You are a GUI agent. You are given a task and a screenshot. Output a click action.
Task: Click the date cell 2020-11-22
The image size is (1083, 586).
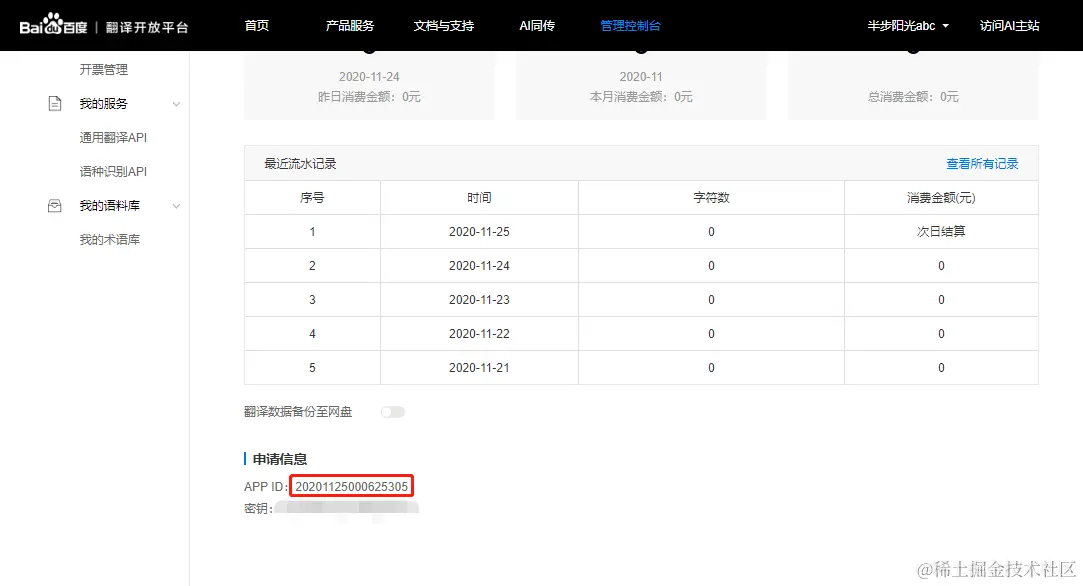click(479, 334)
